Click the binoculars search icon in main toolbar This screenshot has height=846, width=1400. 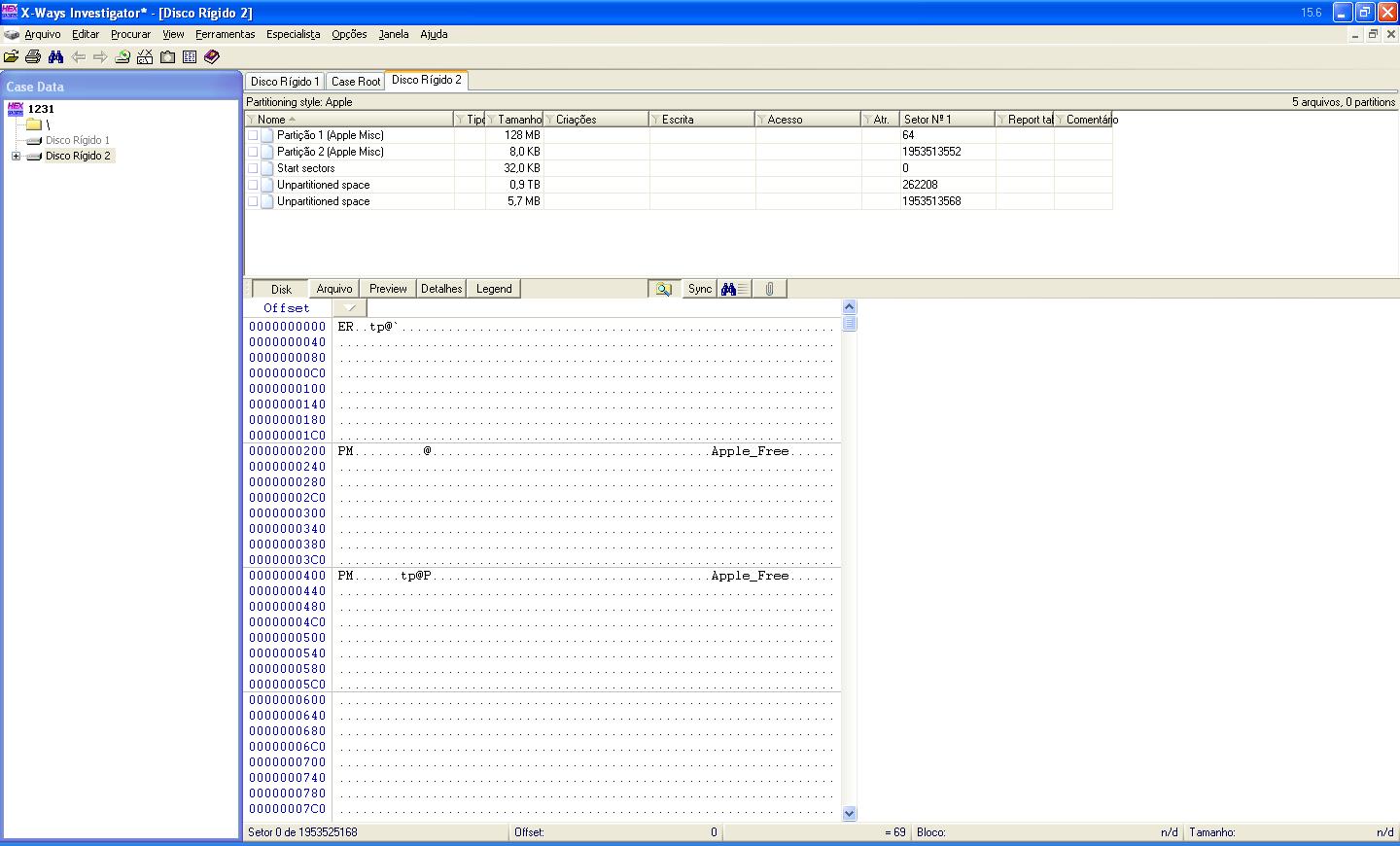click(x=55, y=57)
